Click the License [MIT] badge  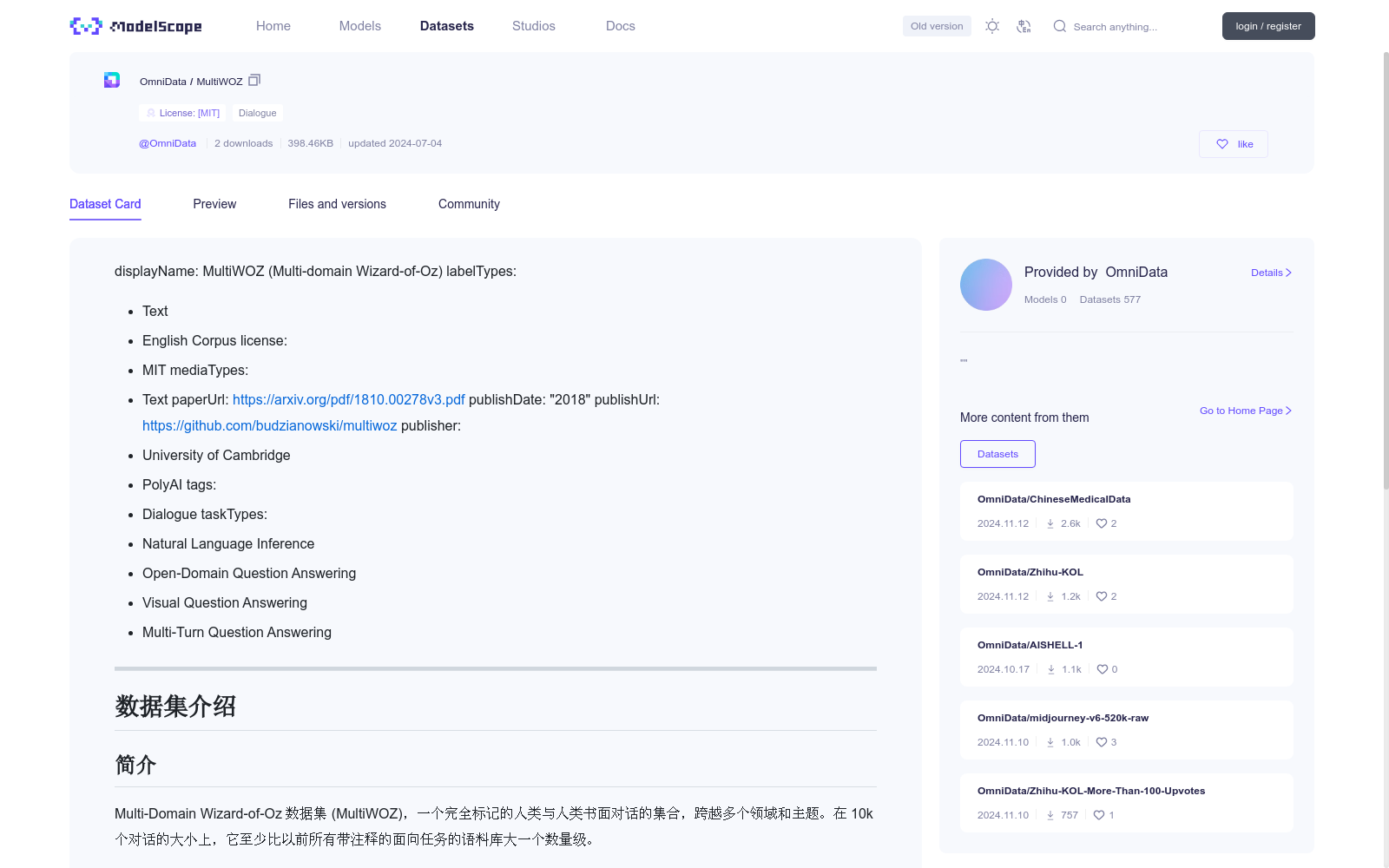181,113
